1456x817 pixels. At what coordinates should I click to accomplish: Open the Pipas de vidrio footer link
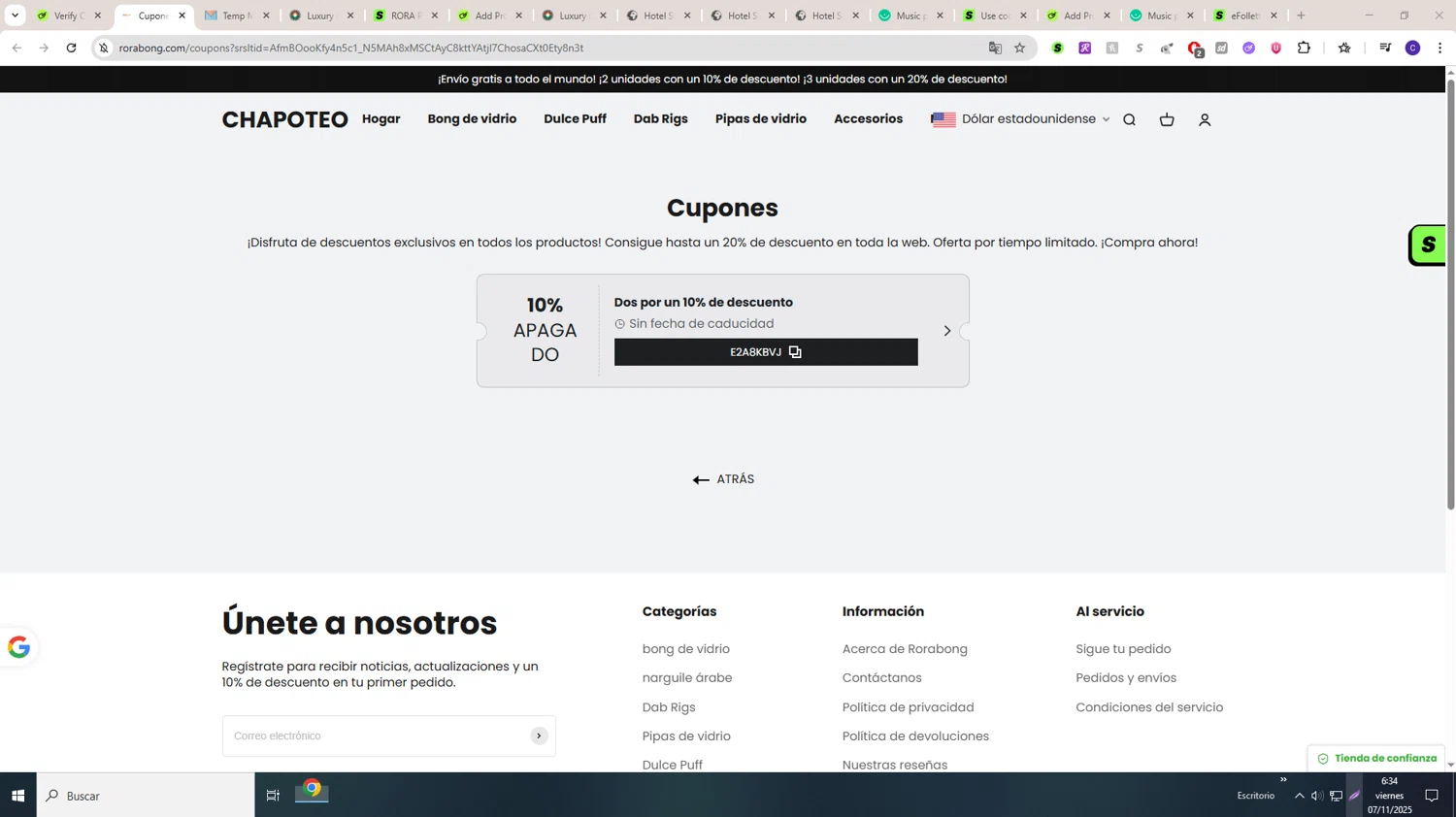tap(686, 736)
